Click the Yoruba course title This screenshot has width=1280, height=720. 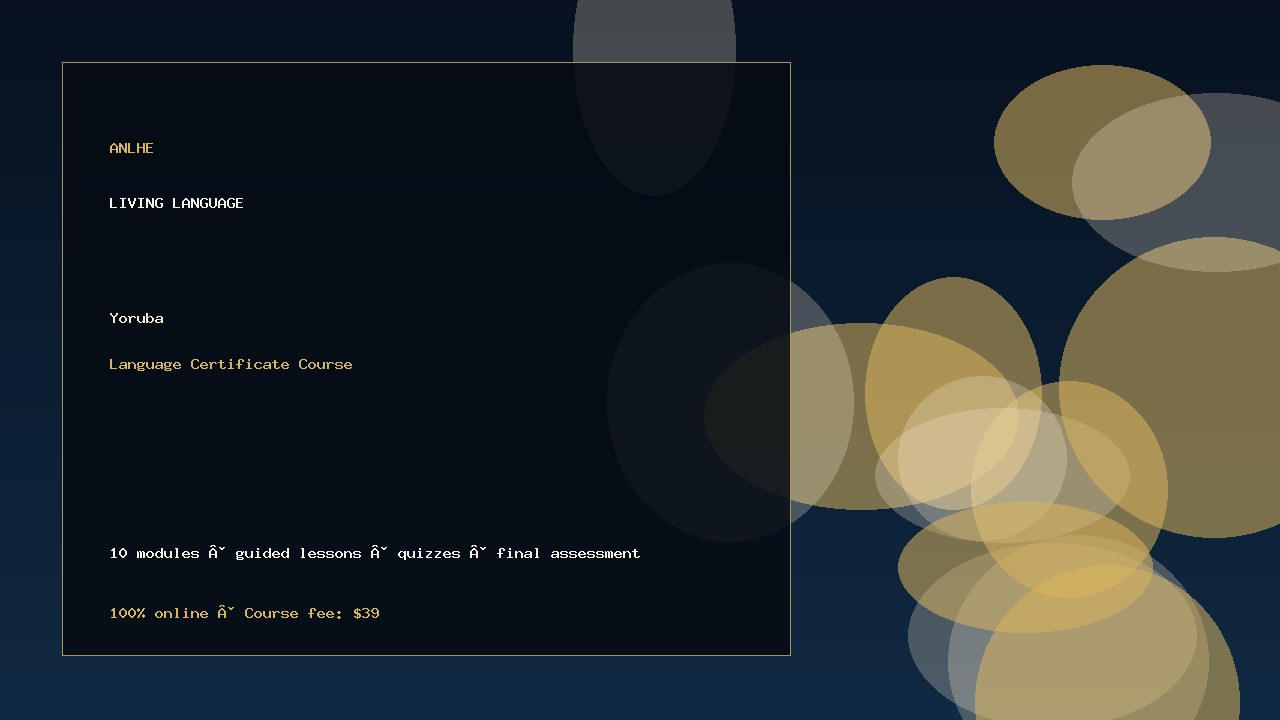coord(136,318)
